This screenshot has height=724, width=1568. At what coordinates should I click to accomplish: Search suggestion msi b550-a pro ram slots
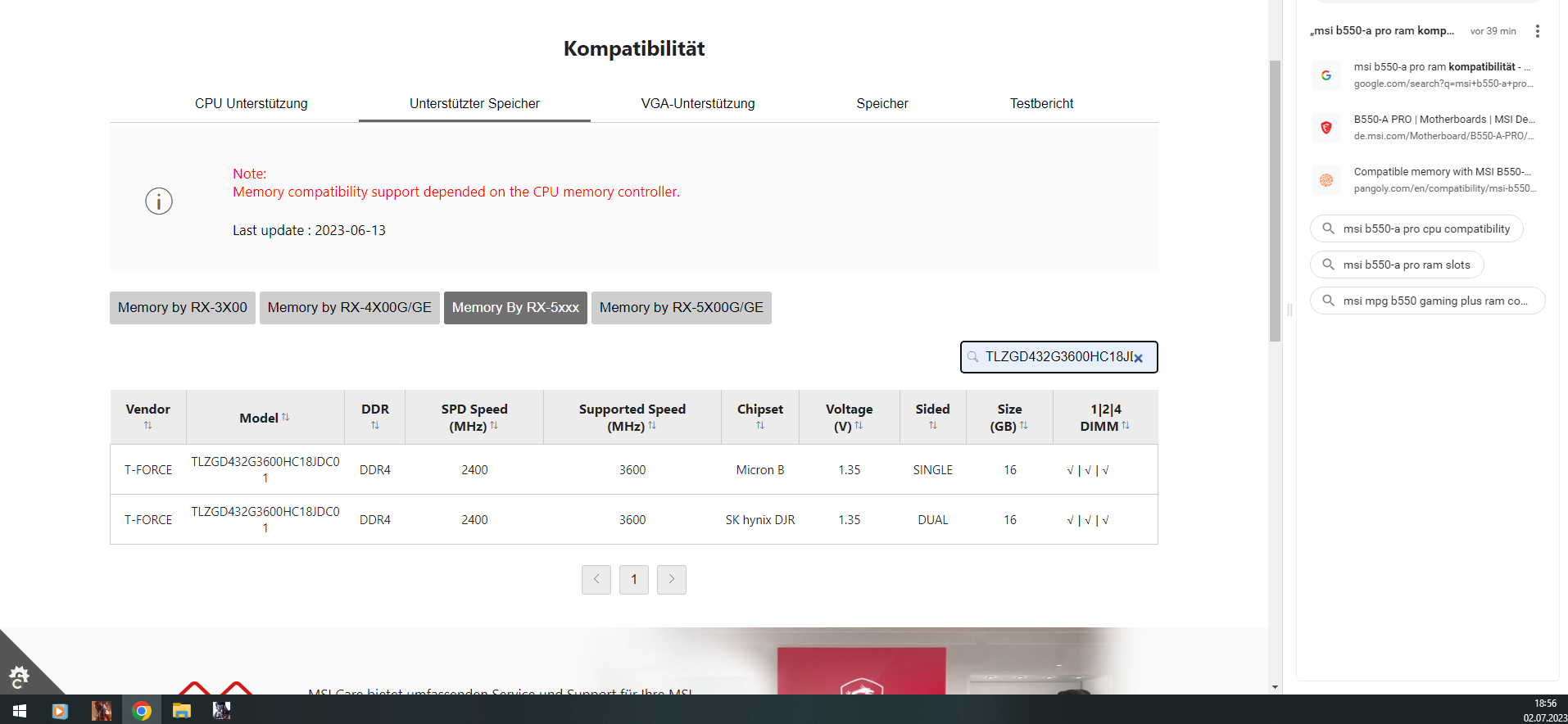point(1397,265)
